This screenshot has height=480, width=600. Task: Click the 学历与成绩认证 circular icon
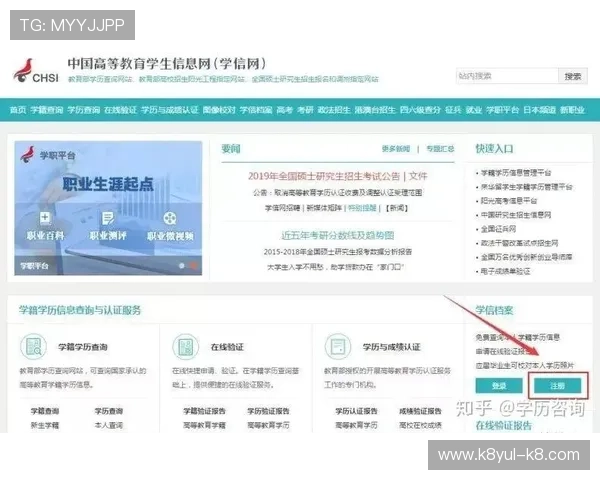point(338,347)
